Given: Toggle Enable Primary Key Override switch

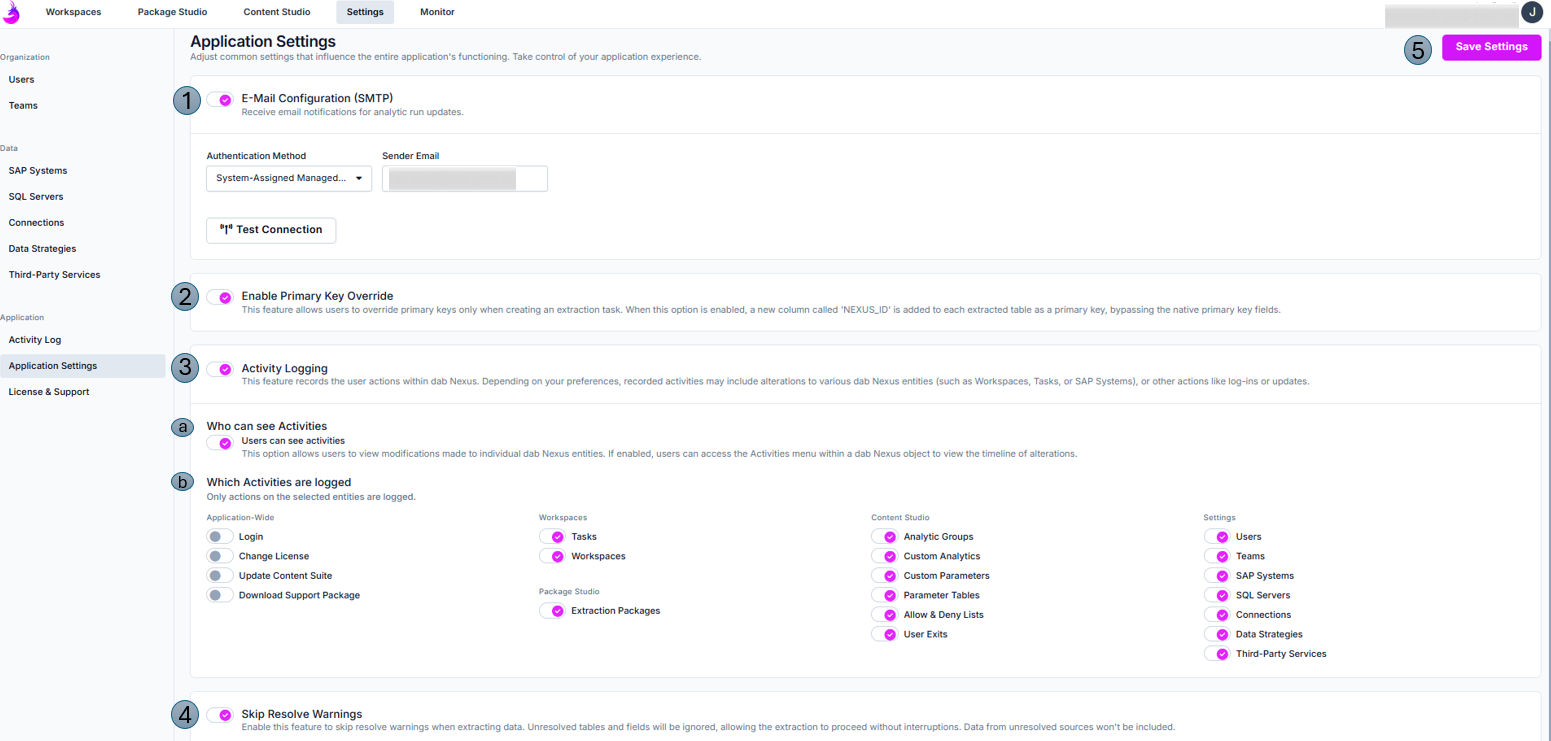Looking at the screenshot, I should click(x=220, y=297).
